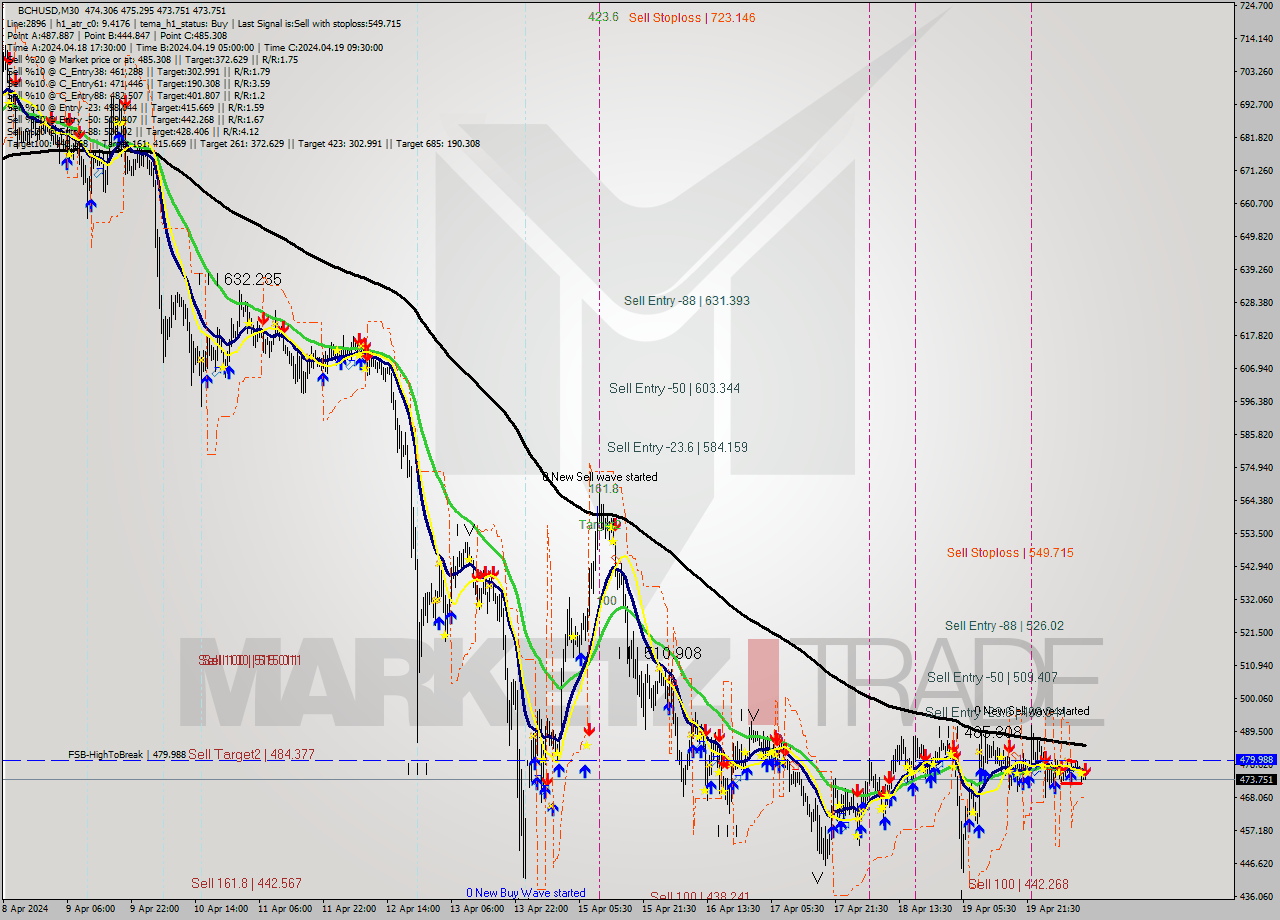Click the 692.700 price axis value
This screenshot has height=920, width=1280.
pos(1256,104)
